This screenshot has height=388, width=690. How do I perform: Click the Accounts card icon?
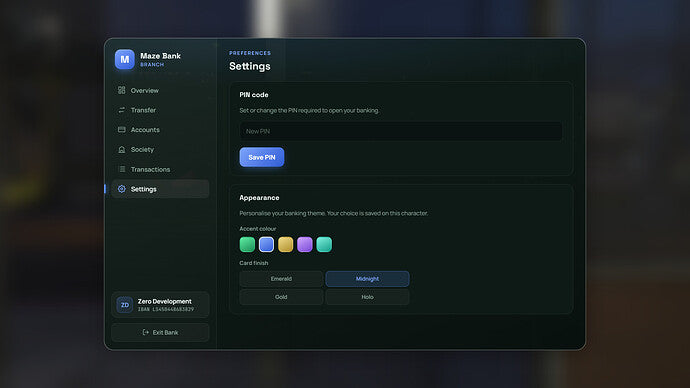pyautogui.click(x=121, y=130)
